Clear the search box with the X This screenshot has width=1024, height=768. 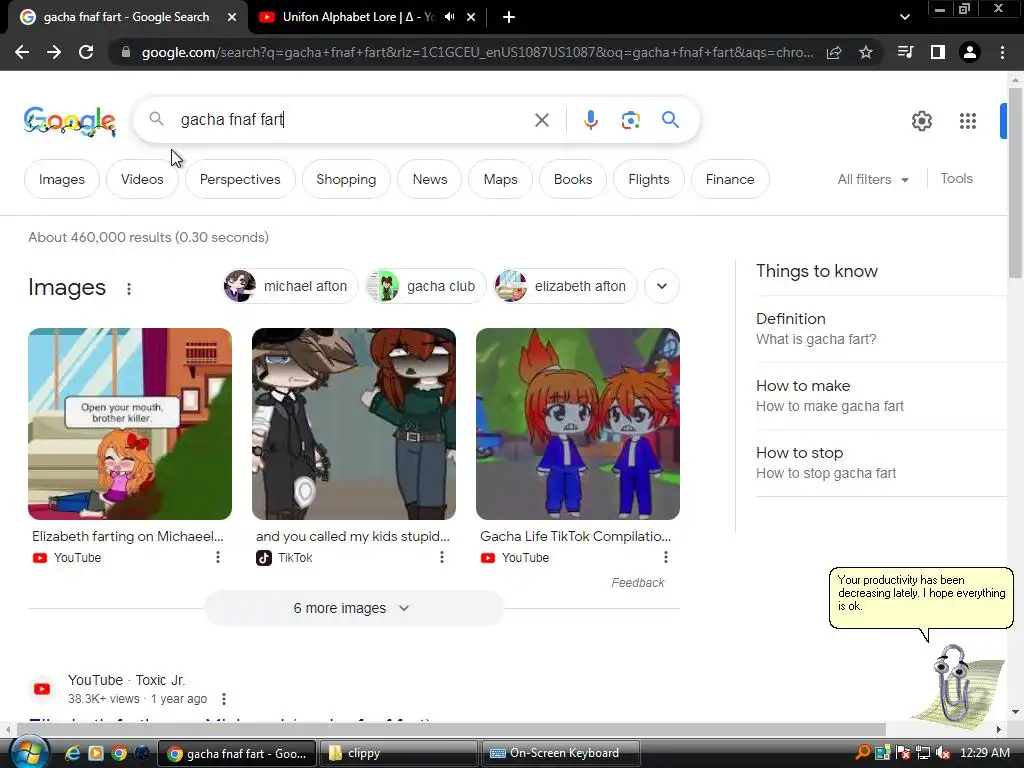point(541,120)
